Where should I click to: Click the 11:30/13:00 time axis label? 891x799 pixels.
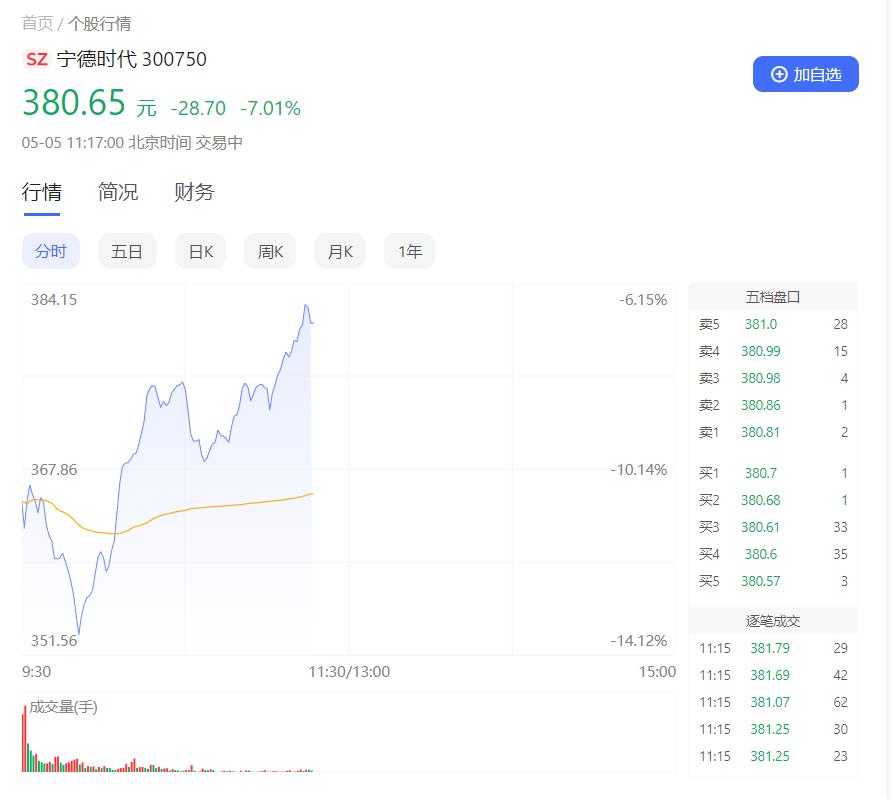349,672
